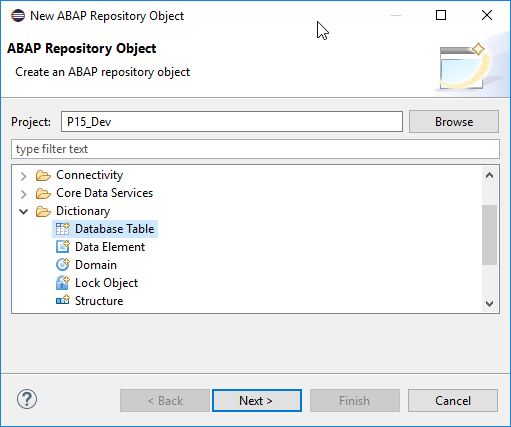Screen dimensions: 511x427
Task: Browse for an ABAP project
Action: (x=454, y=122)
